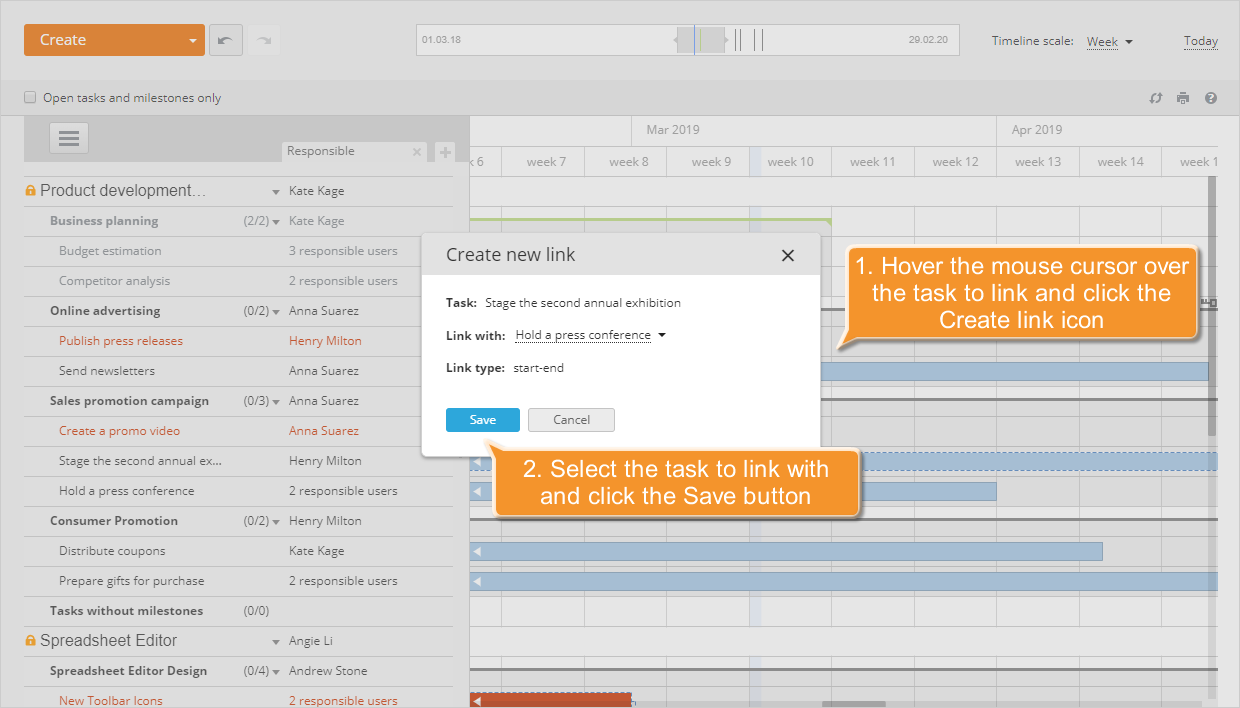Image resolution: width=1240 pixels, height=708 pixels.
Task: Undo the last action
Action: tap(226, 39)
